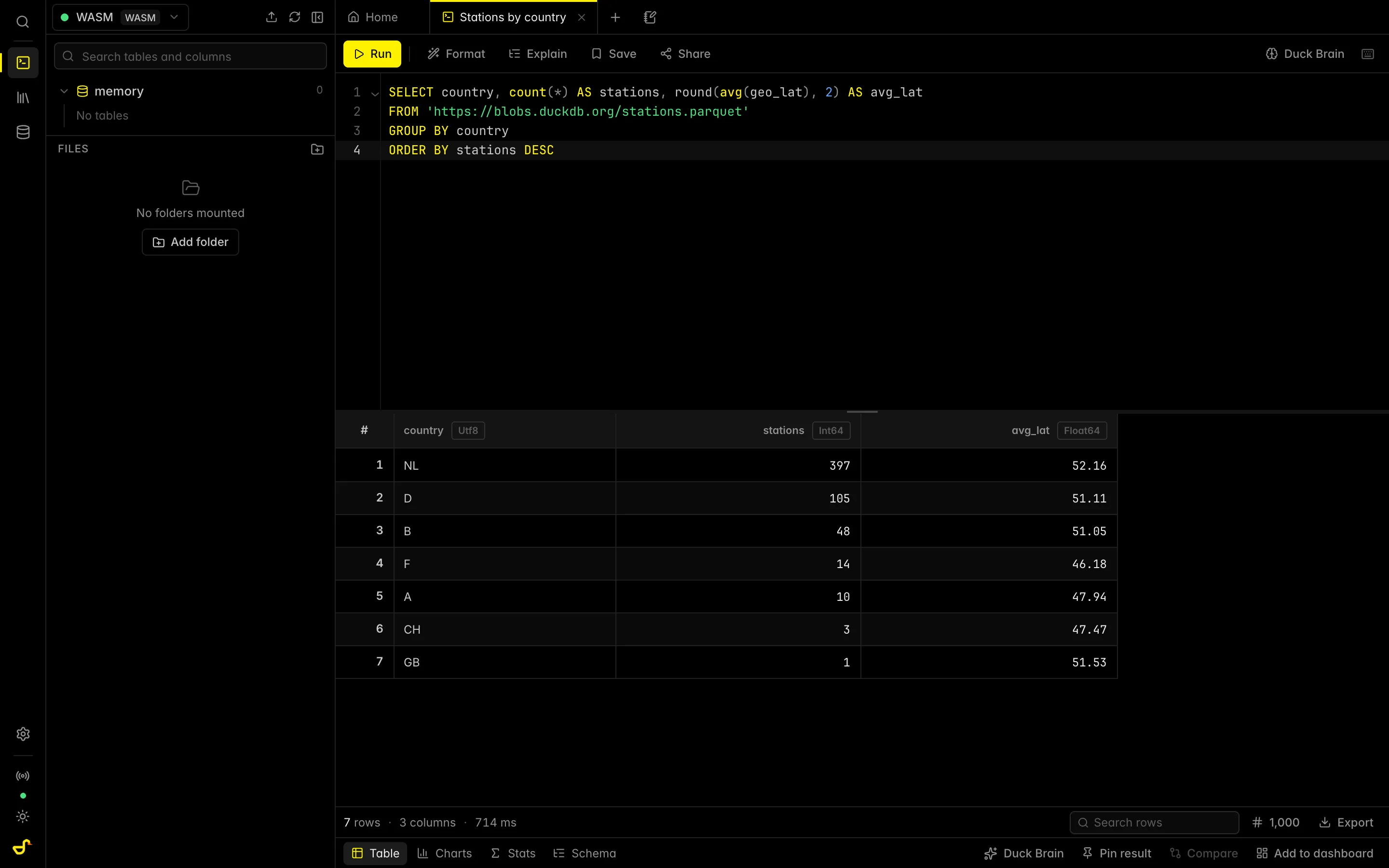
Task: Switch to the Charts view tab
Action: (x=444, y=854)
